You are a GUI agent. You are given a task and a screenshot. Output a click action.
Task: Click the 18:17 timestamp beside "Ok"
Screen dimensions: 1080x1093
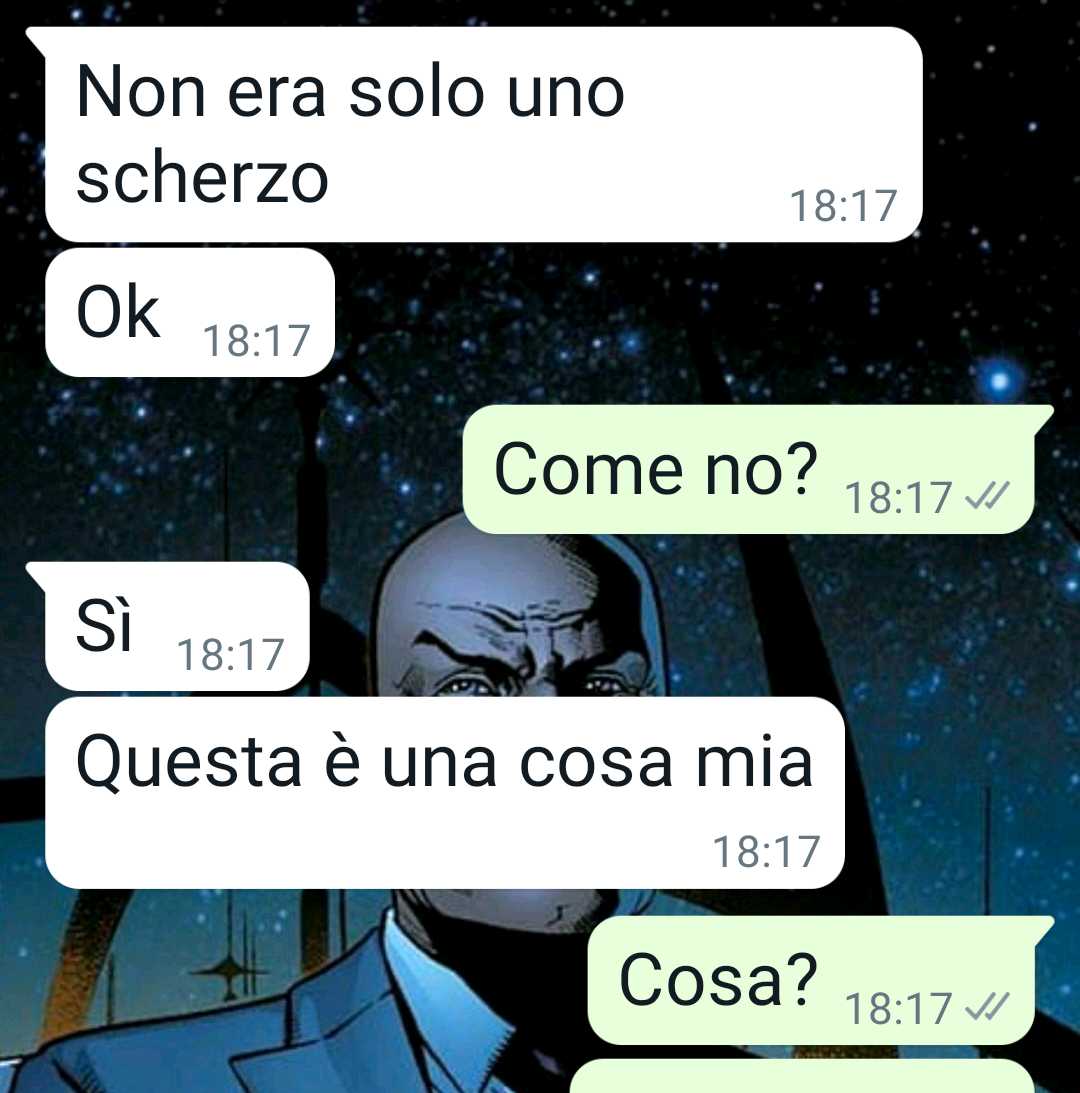pyautogui.click(x=256, y=341)
